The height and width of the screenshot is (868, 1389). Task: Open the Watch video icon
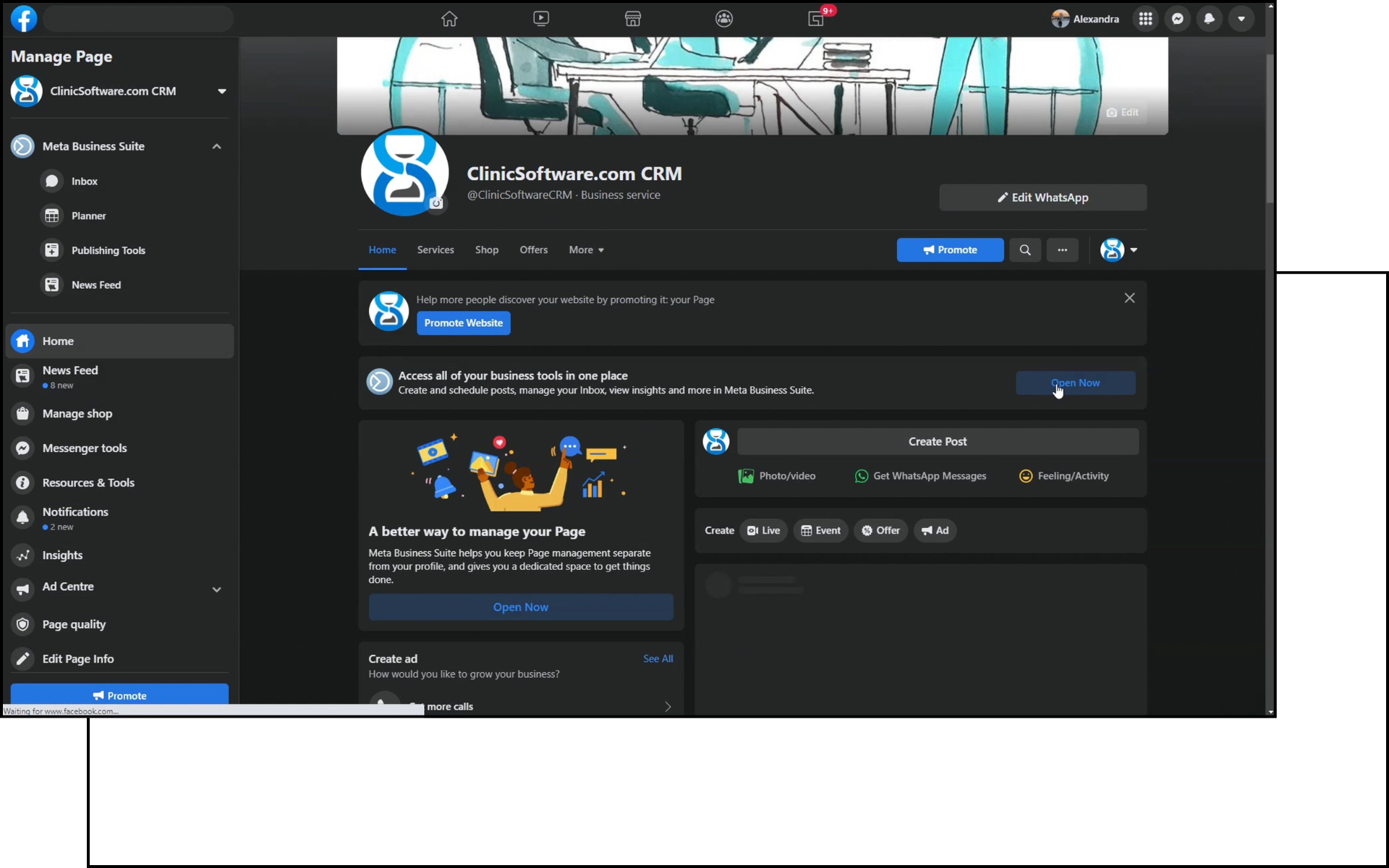click(540, 19)
